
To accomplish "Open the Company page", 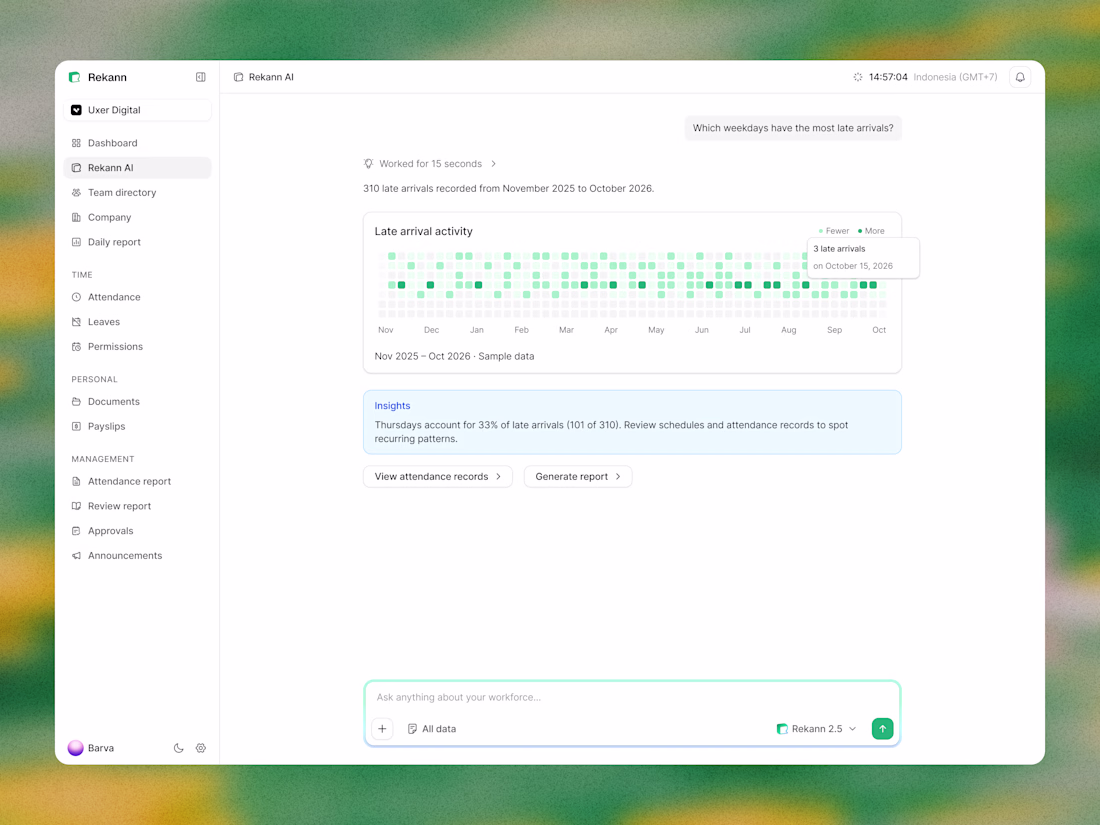I will tap(138, 217).
